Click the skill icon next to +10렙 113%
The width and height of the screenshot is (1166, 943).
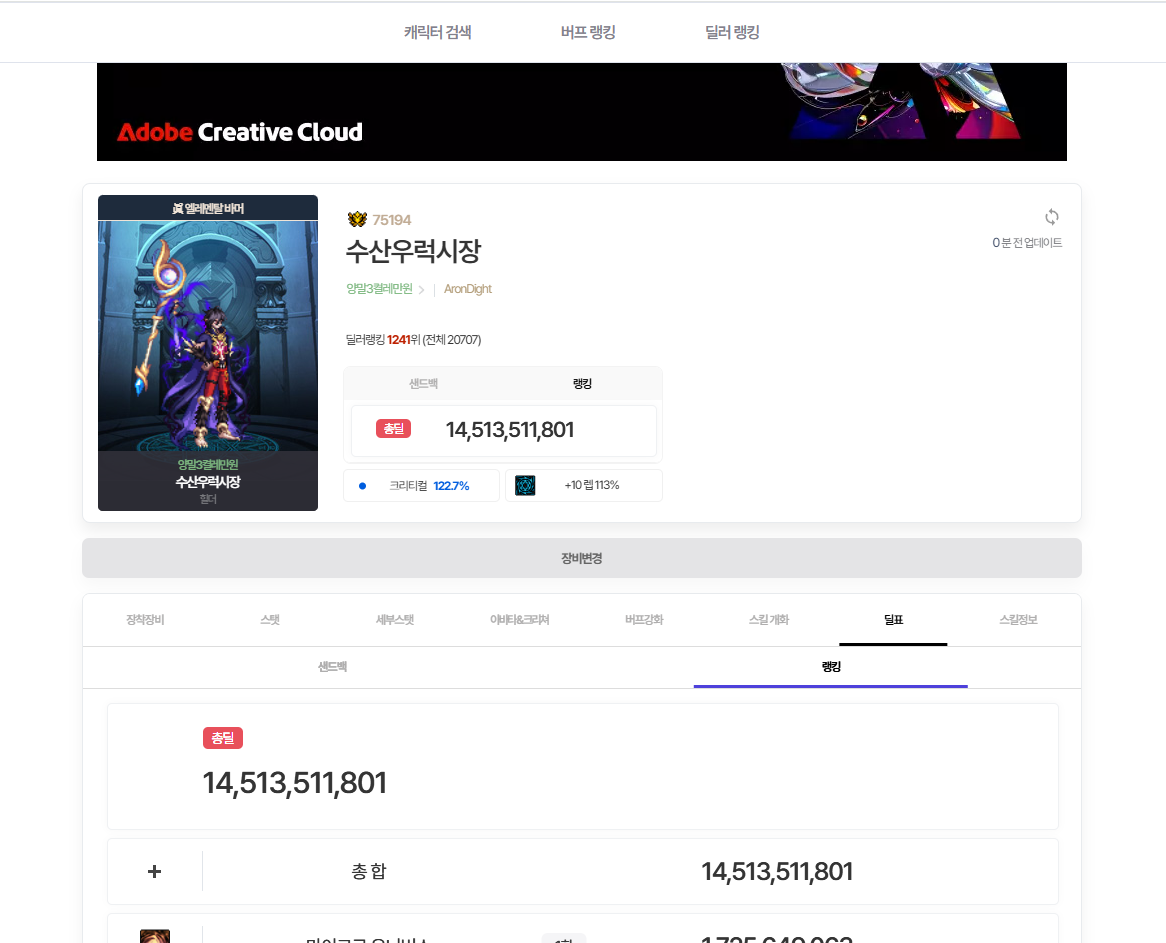[525, 486]
